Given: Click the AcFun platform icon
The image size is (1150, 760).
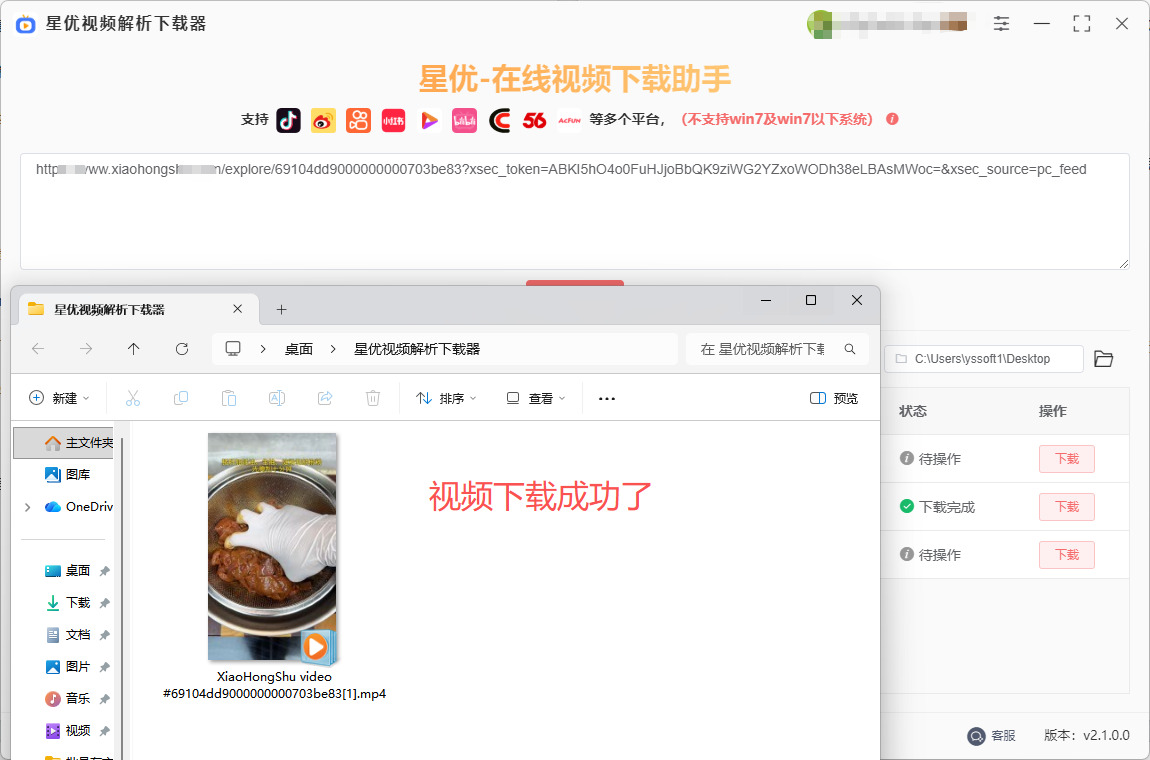Looking at the screenshot, I should 570,120.
